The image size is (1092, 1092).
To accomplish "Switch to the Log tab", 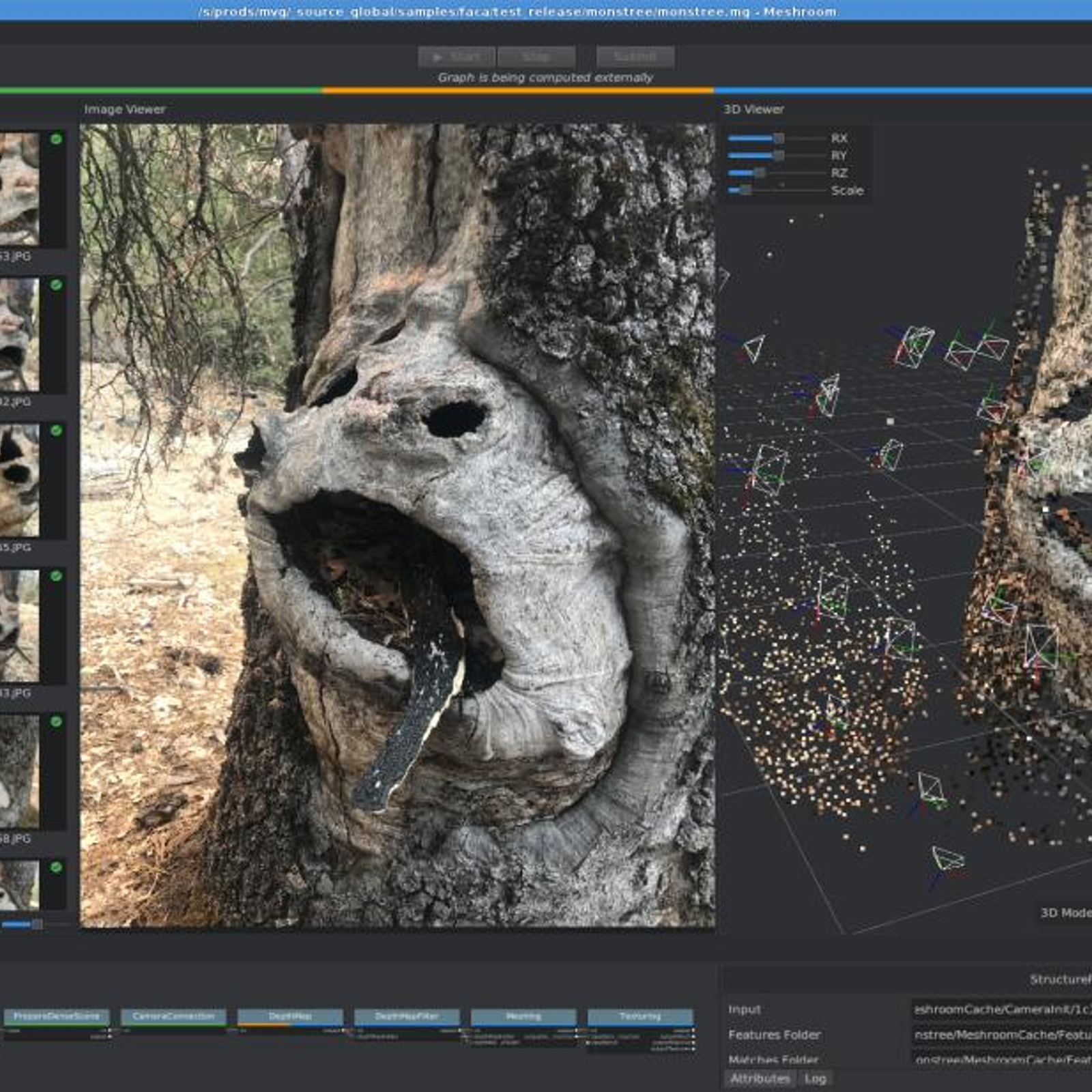I will [815, 1078].
